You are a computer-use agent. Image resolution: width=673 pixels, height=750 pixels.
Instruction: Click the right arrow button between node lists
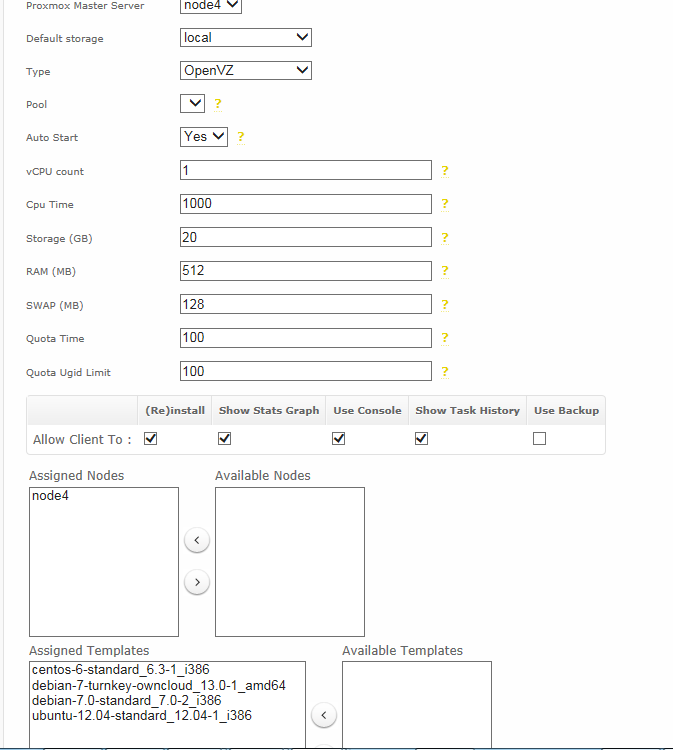[x=197, y=582]
